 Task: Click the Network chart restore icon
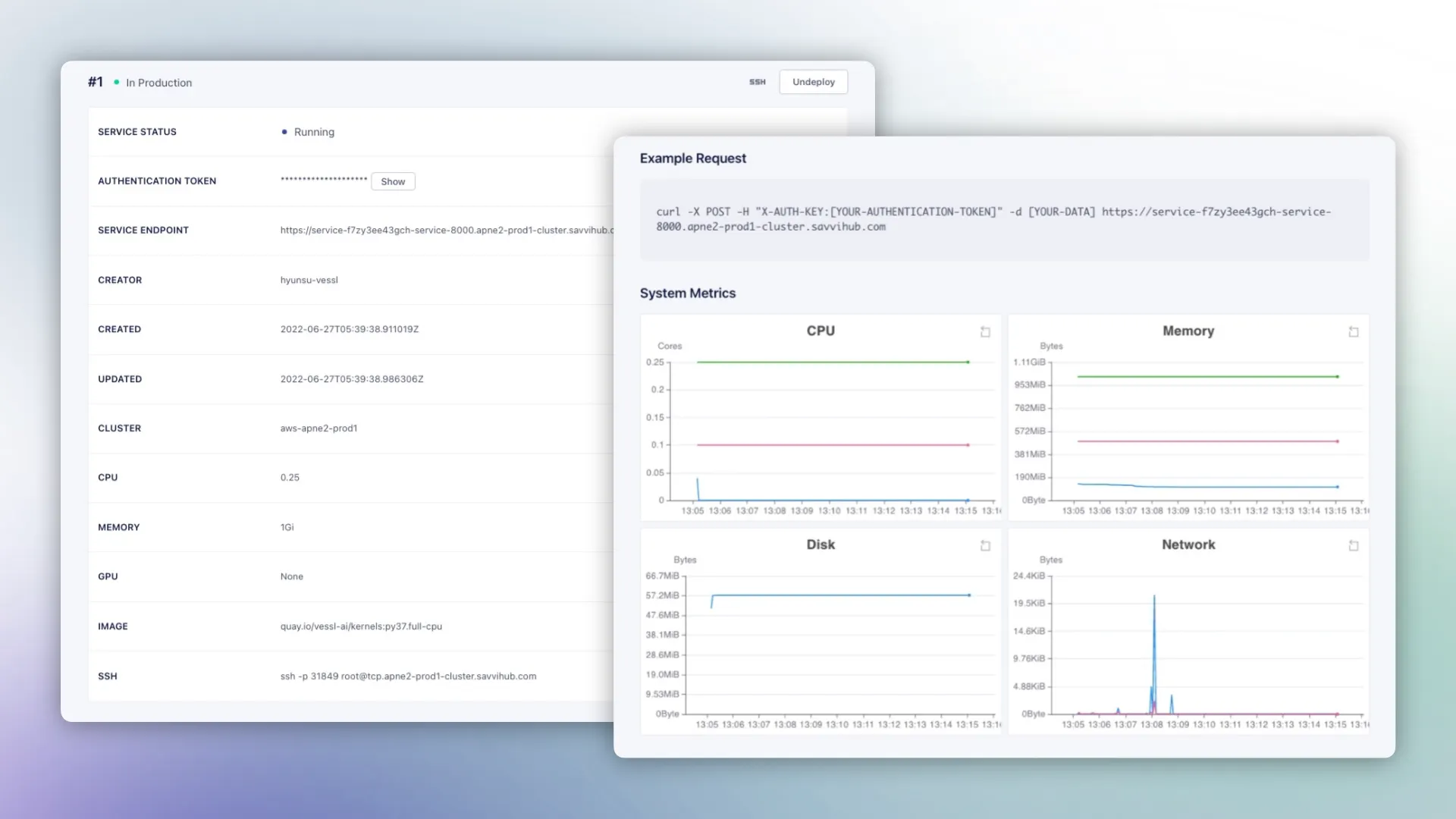coord(1354,546)
